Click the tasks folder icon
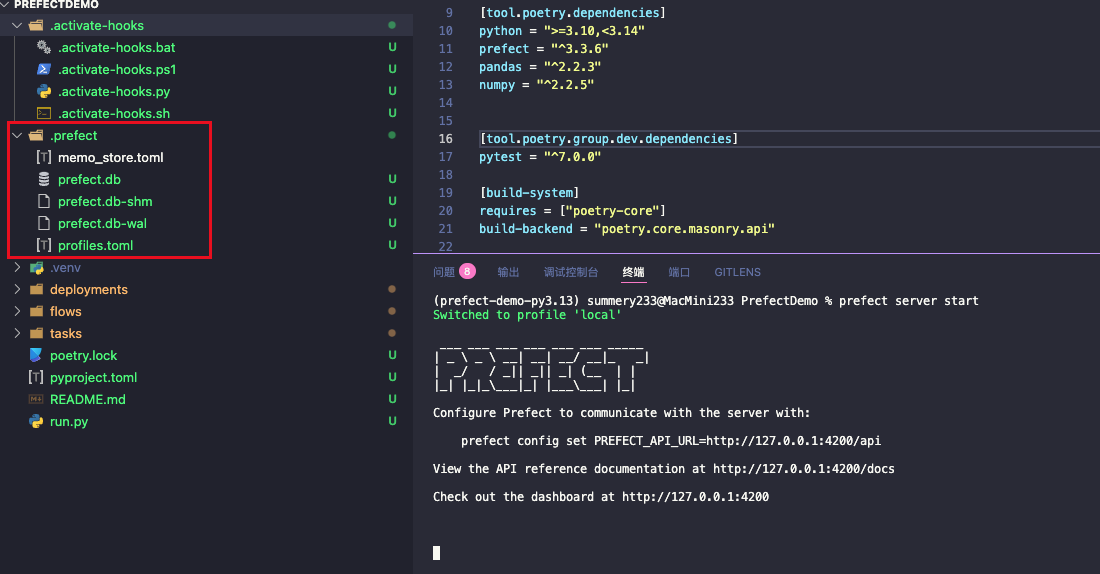The width and height of the screenshot is (1100, 574). point(36,333)
